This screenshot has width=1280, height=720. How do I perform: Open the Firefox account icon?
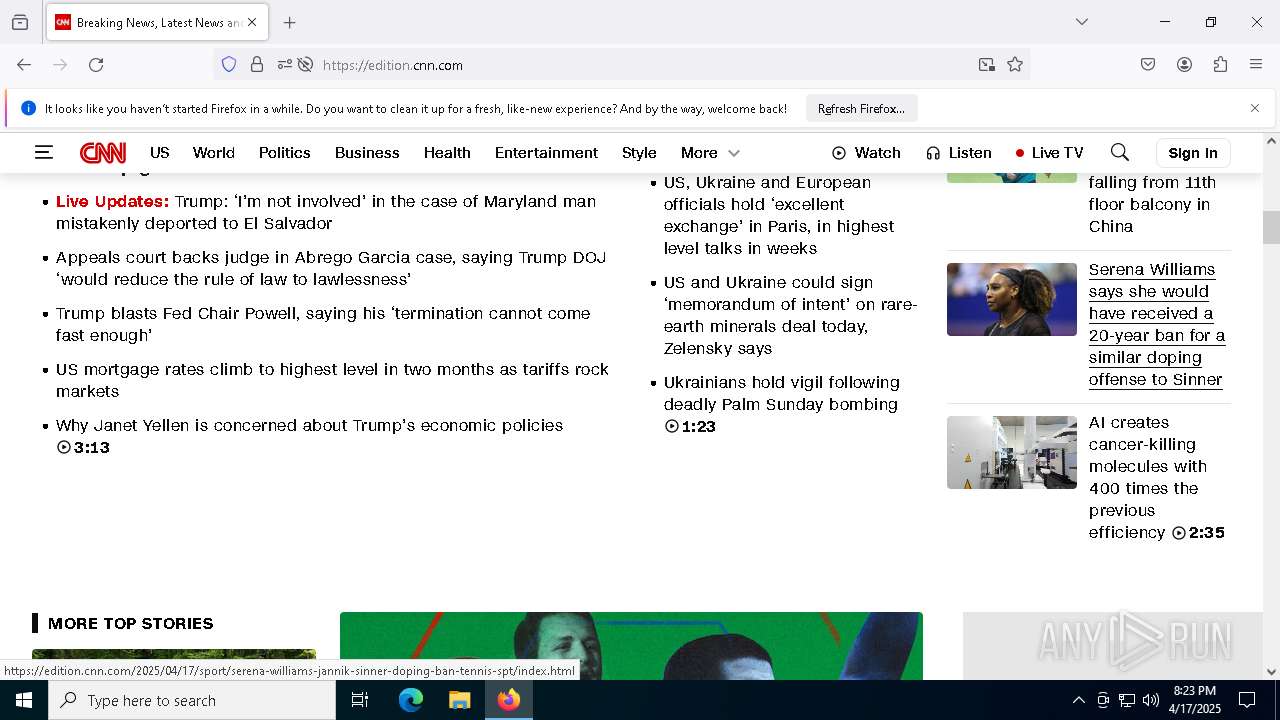click(1184, 65)
